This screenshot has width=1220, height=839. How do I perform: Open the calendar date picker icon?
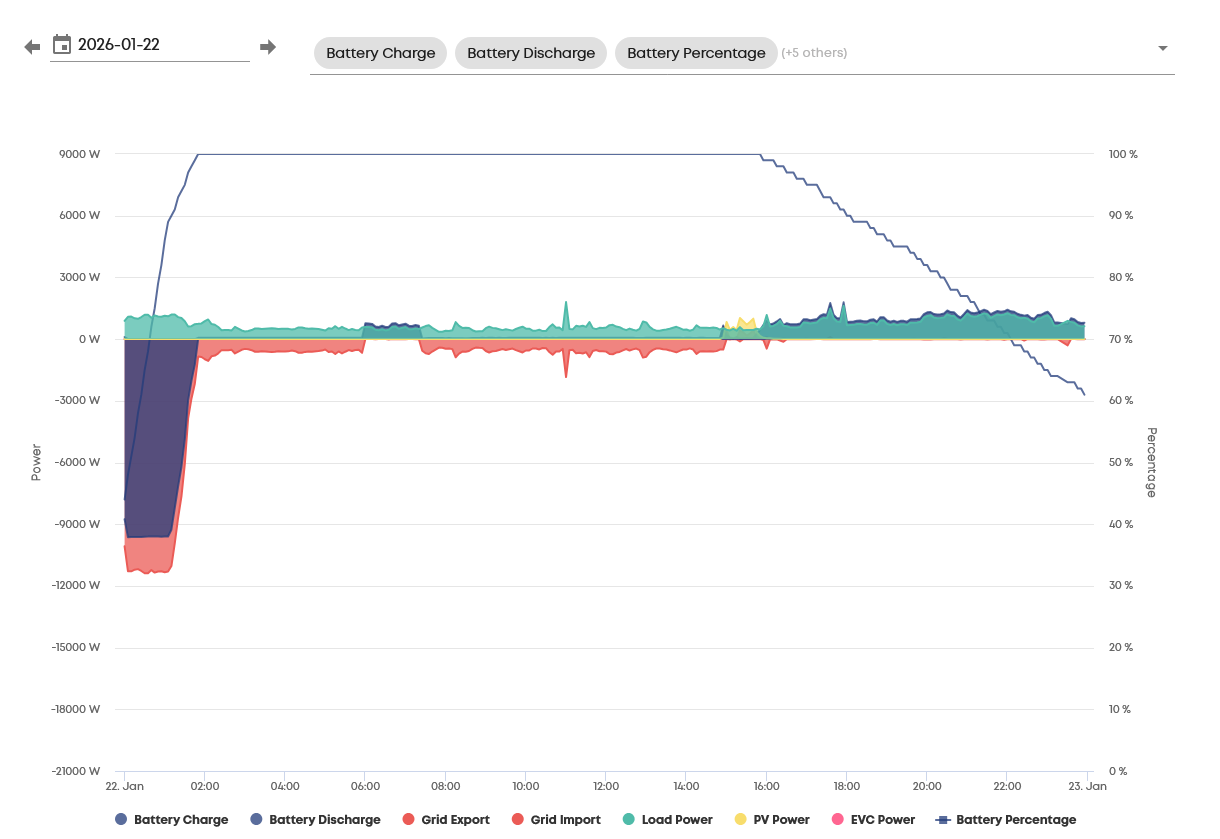coord(62,45)
